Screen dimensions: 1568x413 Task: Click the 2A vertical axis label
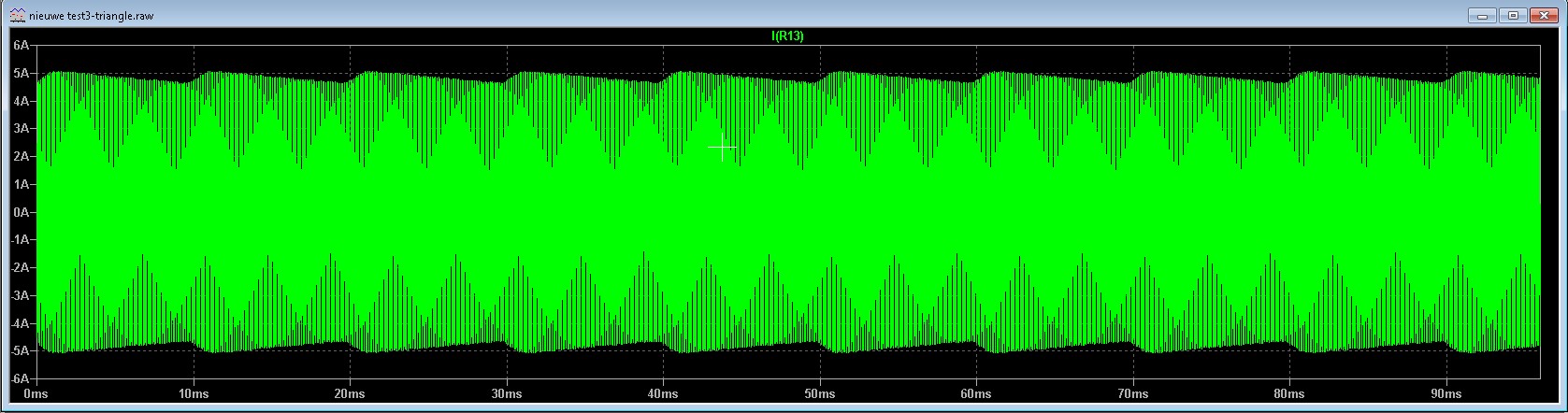22,157
